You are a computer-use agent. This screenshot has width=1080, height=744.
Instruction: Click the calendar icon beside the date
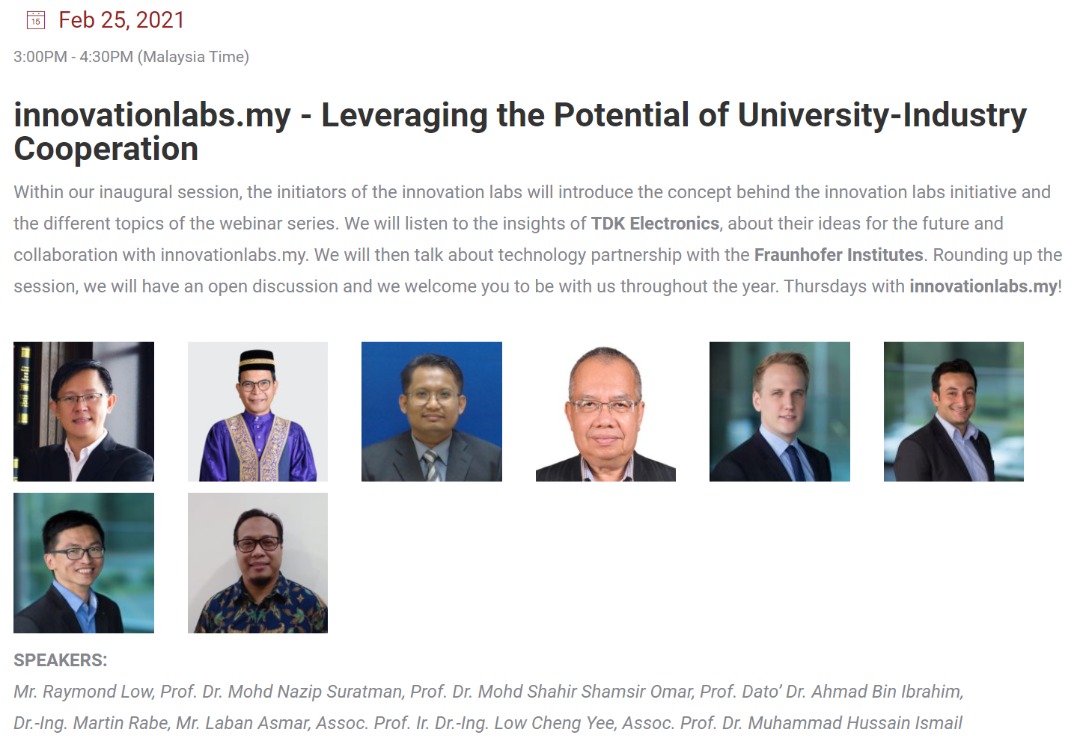point(36,20)
